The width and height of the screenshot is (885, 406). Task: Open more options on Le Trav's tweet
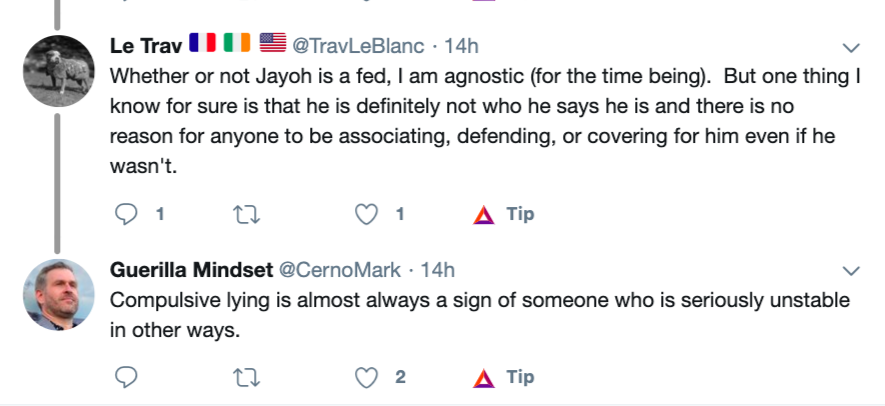pos(852,47)
